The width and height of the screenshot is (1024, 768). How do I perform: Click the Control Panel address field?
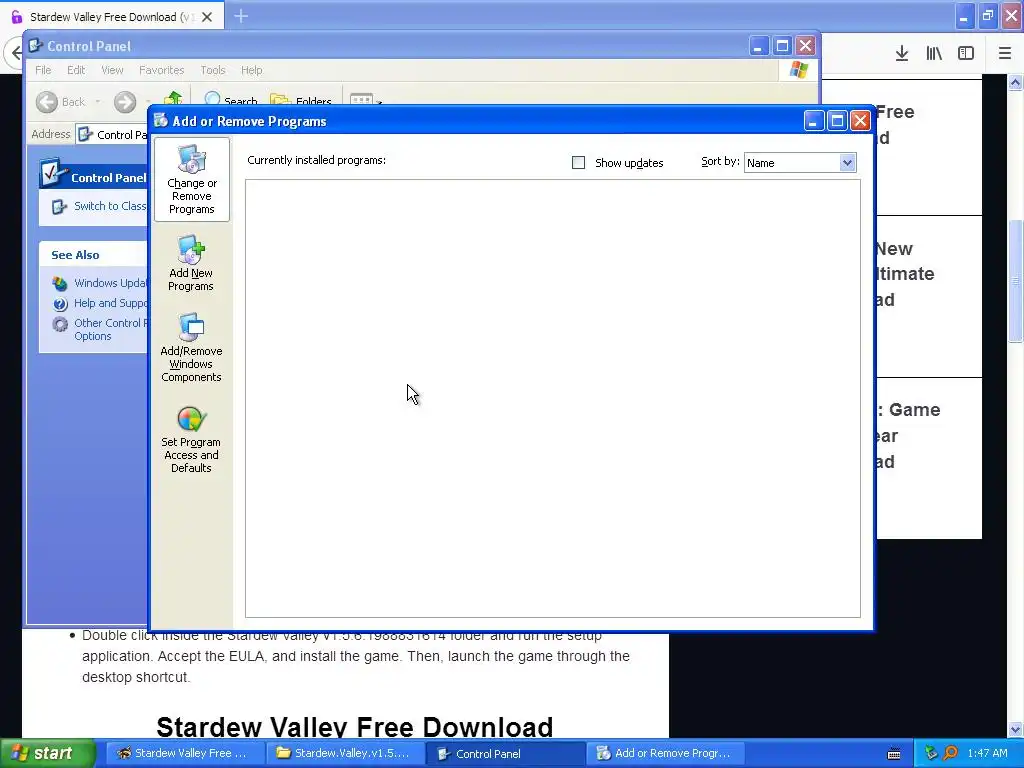coord(112,135)
